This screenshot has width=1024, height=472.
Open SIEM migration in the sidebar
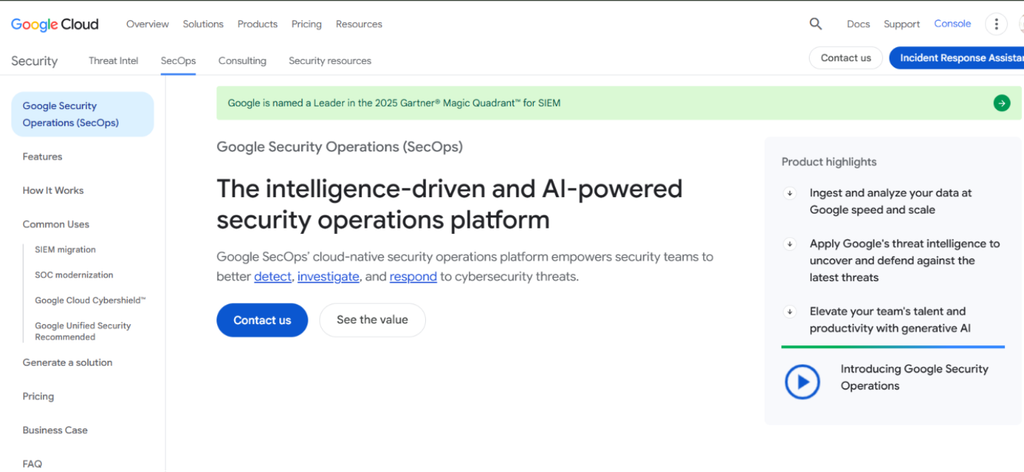pyautogui.click(x=65, y=249)
